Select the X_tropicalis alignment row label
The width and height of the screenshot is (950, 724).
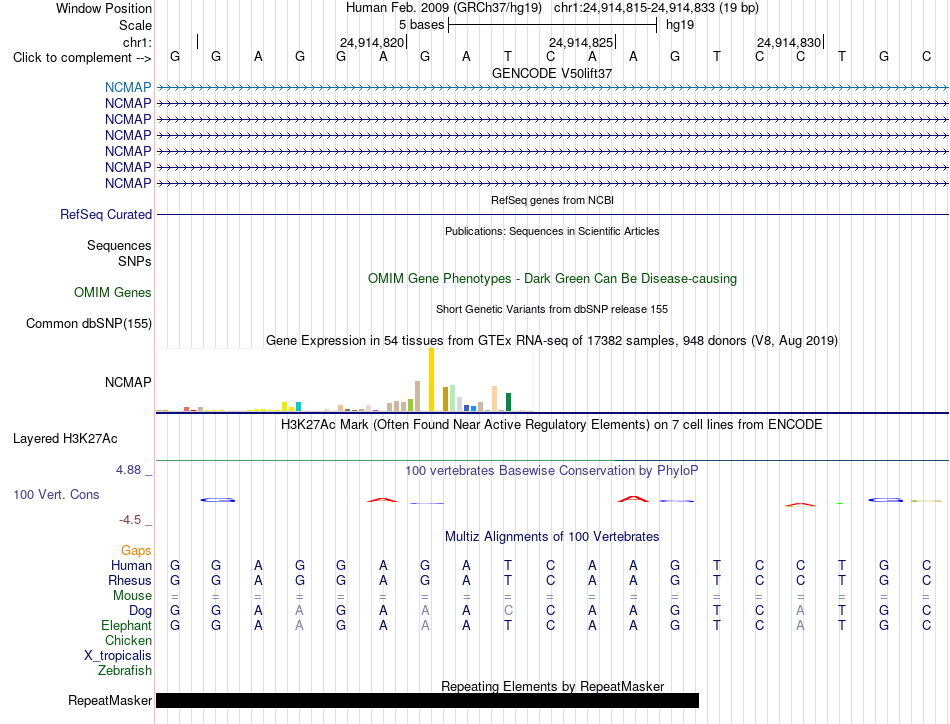coord(118,656)
